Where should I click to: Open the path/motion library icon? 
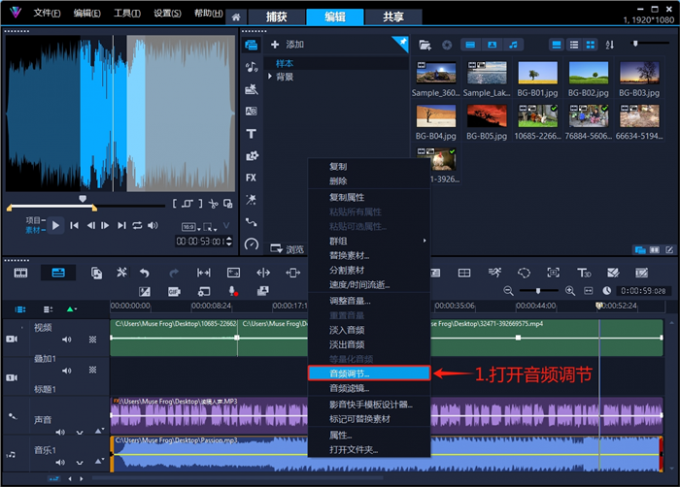[251, 222]
